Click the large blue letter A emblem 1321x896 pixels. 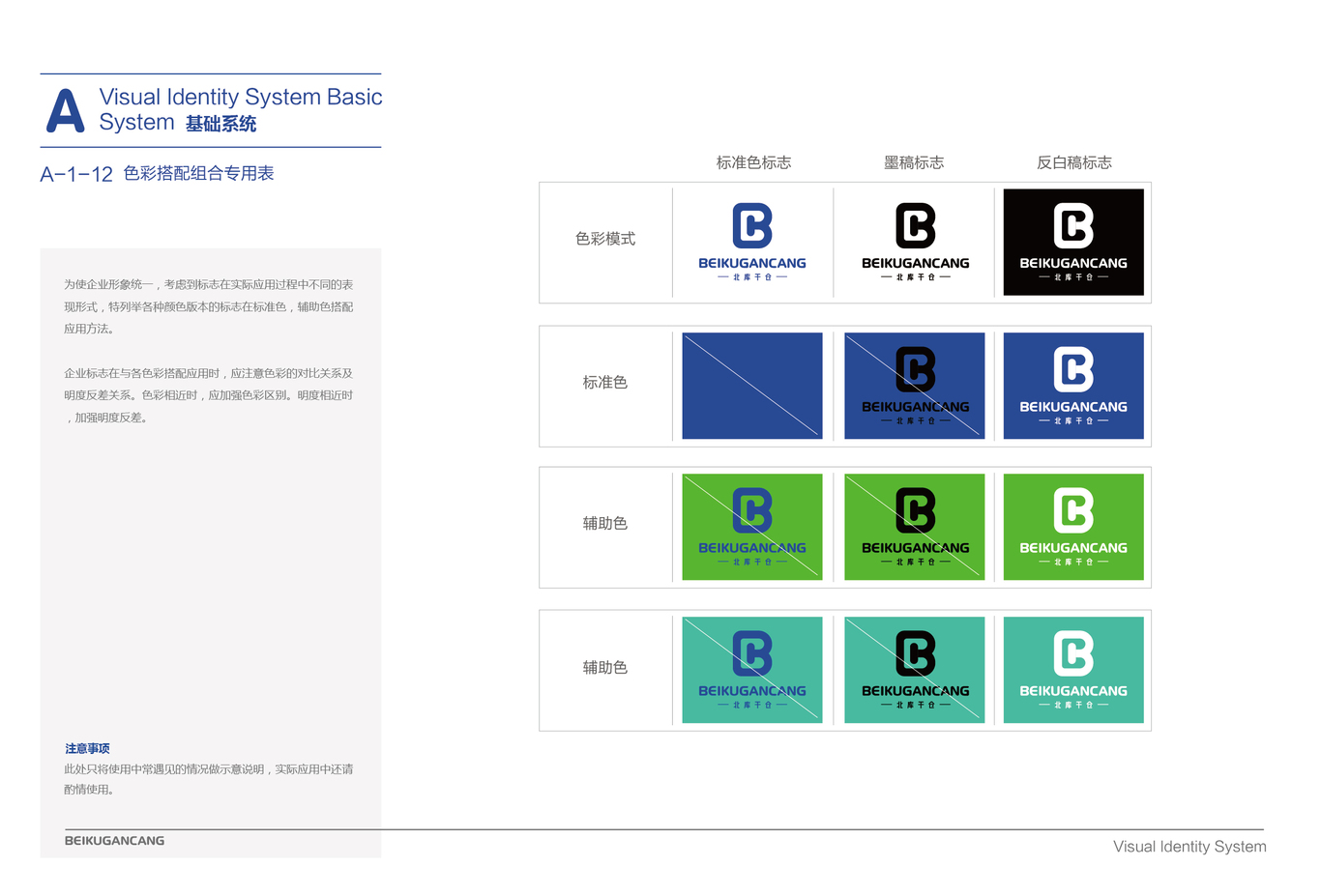[66, 110]
